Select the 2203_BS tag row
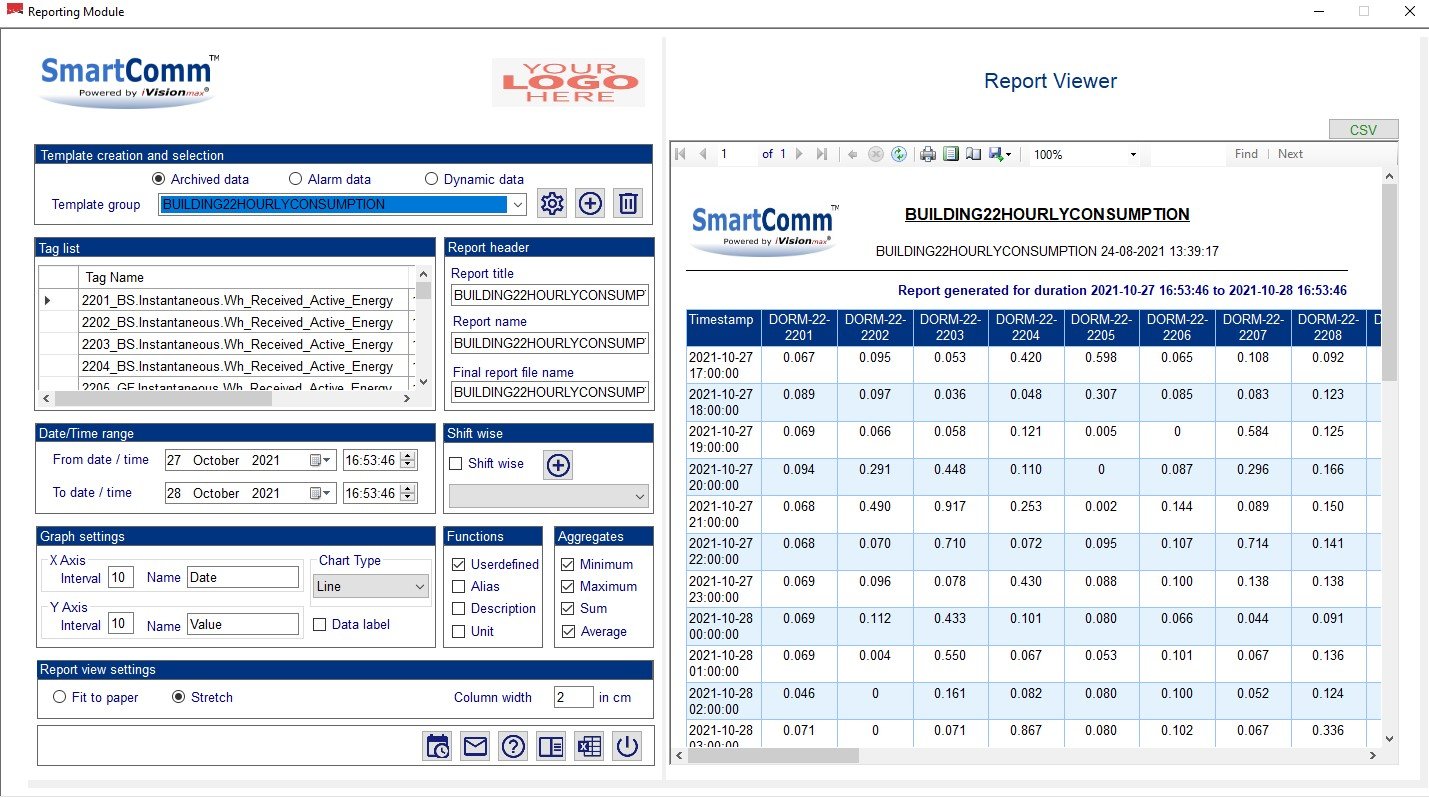 point(237,344)
